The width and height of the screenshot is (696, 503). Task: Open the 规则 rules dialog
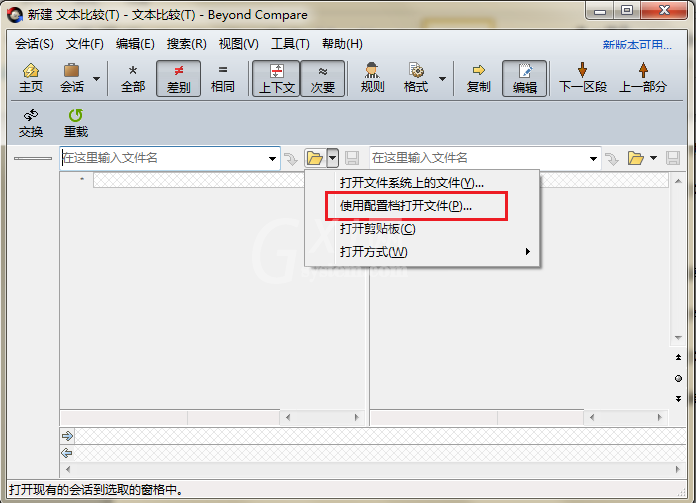tap(372, 78)
